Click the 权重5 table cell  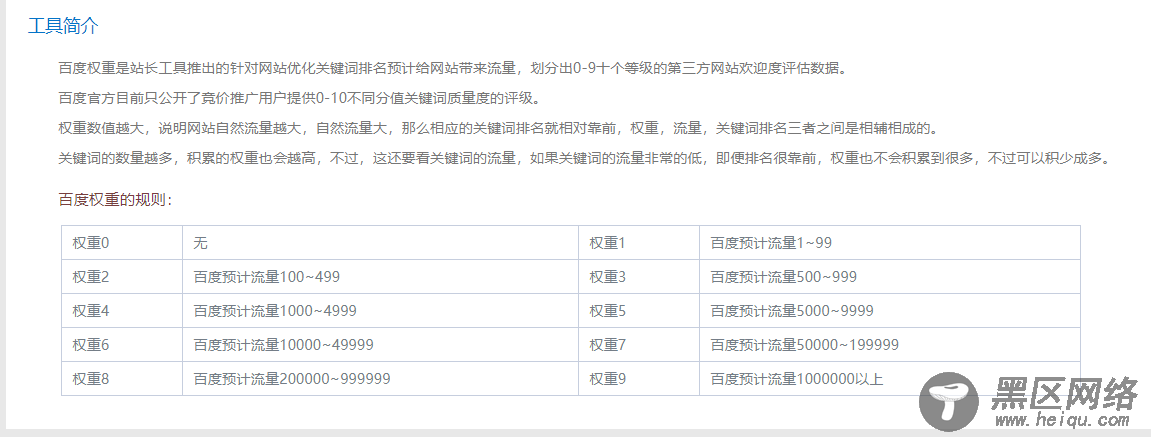click(x=639, y=311)
